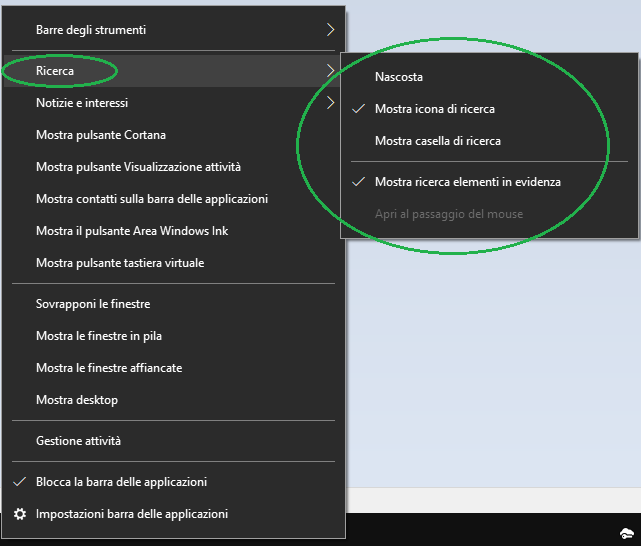
Task: Click the system tray icon in taskbar
Action: coord(626,533)
